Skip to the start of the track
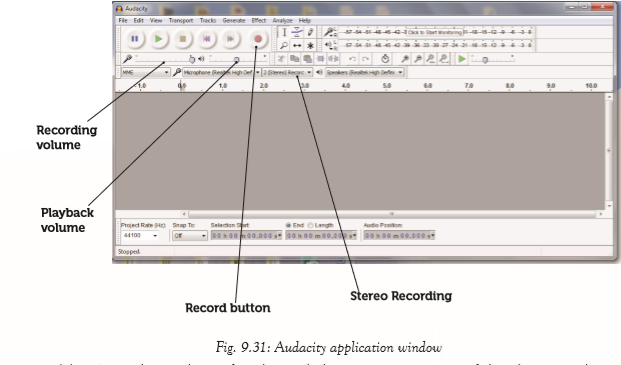 206,39
